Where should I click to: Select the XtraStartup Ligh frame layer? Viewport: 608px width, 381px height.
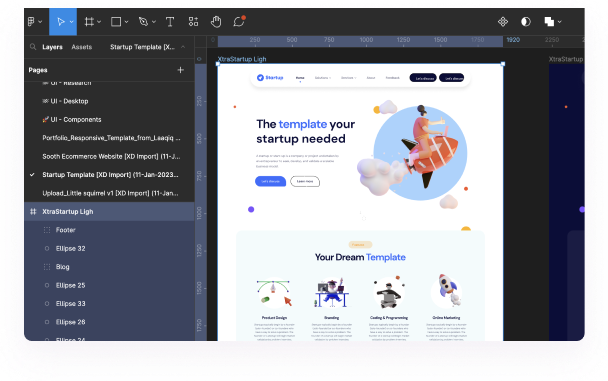point(109,212)
